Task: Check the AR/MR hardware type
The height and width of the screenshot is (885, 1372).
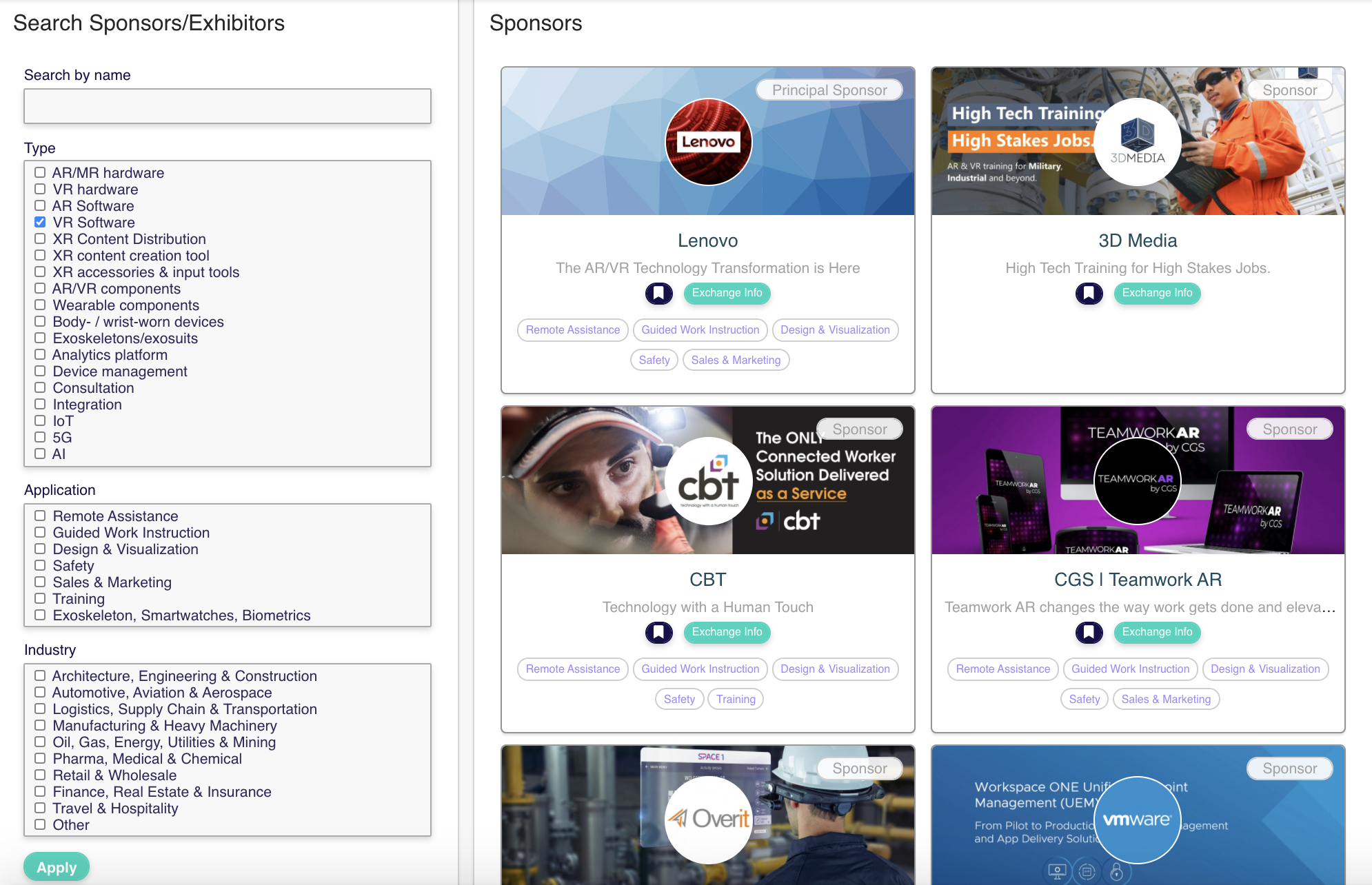Action: [x=40, y=172]
